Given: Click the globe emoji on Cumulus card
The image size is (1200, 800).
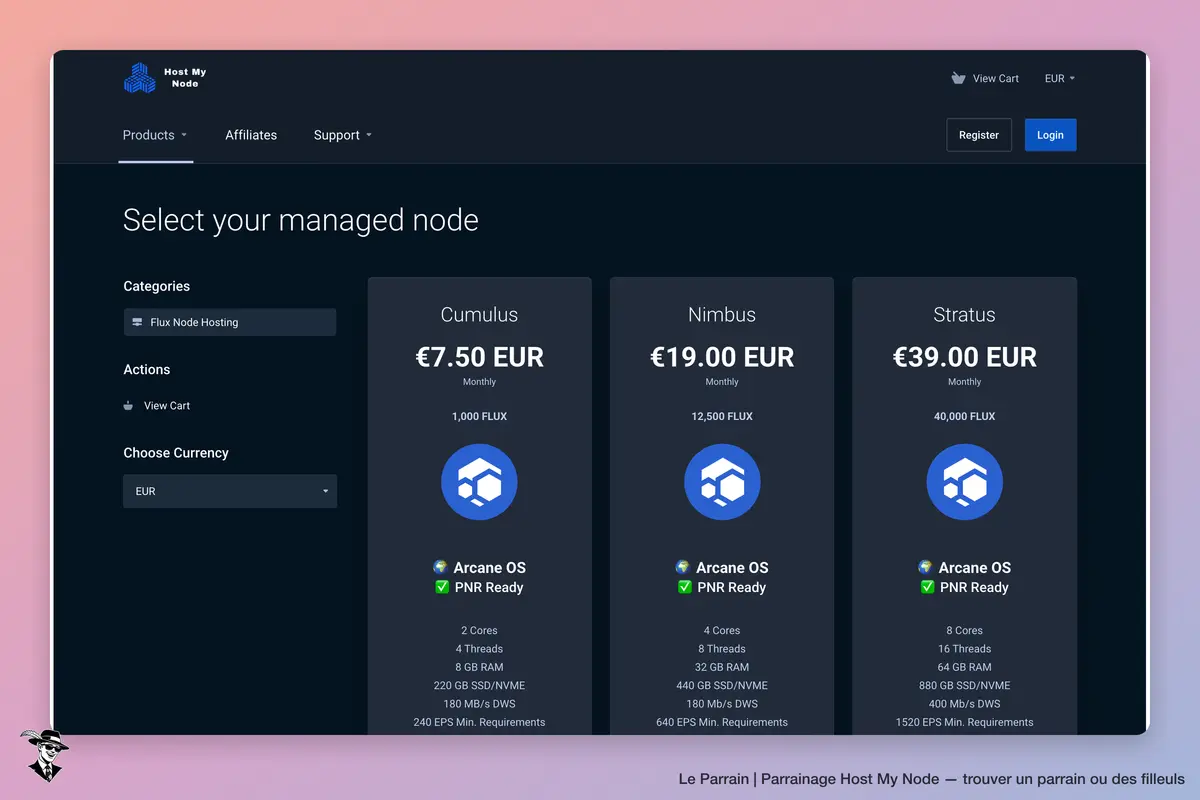Looking at the screenshot, I should pos(440,567).
